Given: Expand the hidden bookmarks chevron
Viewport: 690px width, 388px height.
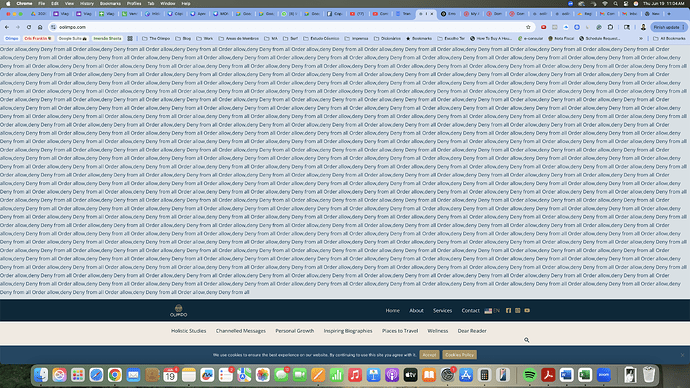Looking at the screenshot, I should [641, 39].
